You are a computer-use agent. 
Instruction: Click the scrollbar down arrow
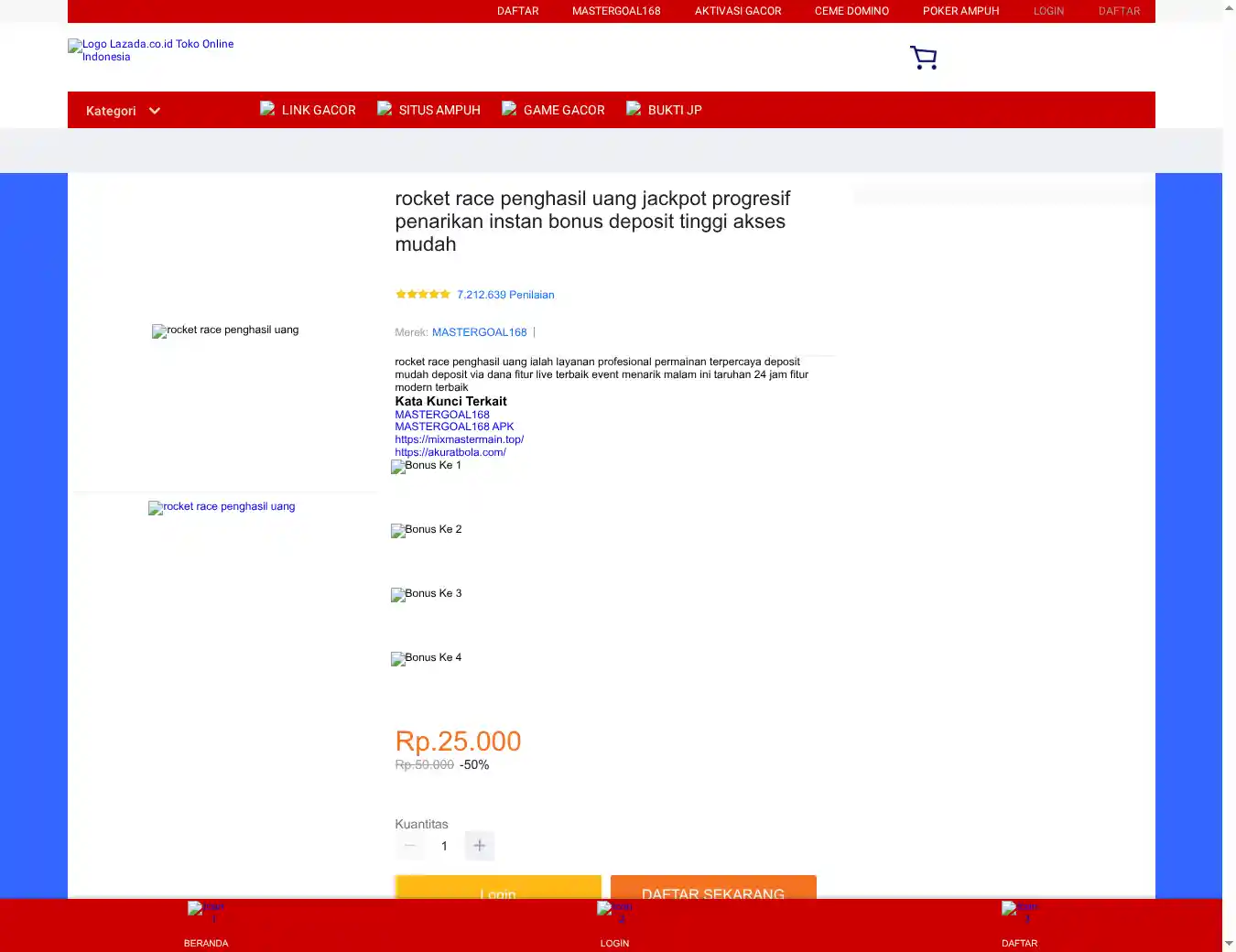[1229, 944]
